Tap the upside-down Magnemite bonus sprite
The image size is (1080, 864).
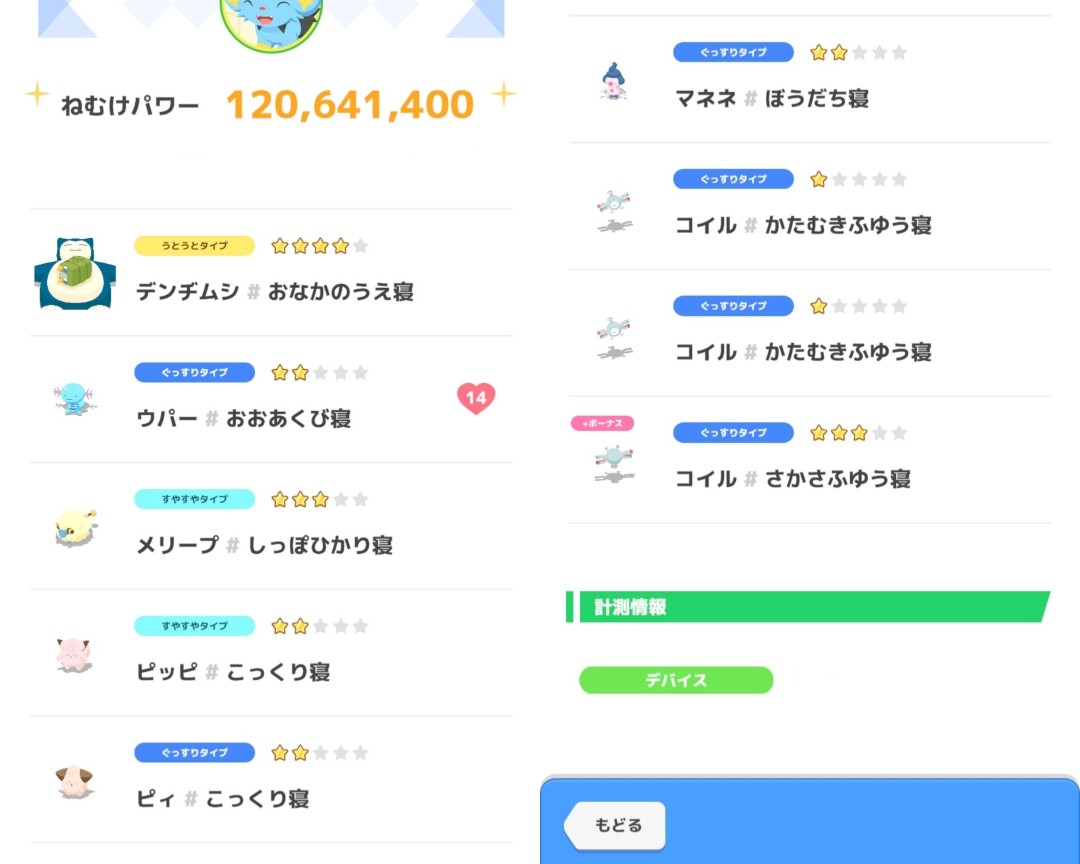(x=613, y=463)
